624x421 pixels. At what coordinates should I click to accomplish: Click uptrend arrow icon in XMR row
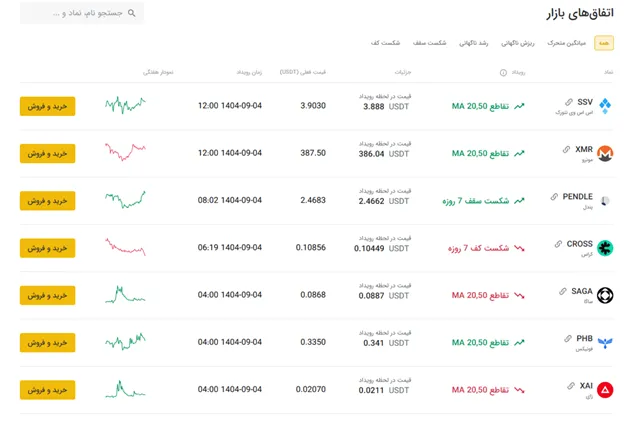pos(519,154)
